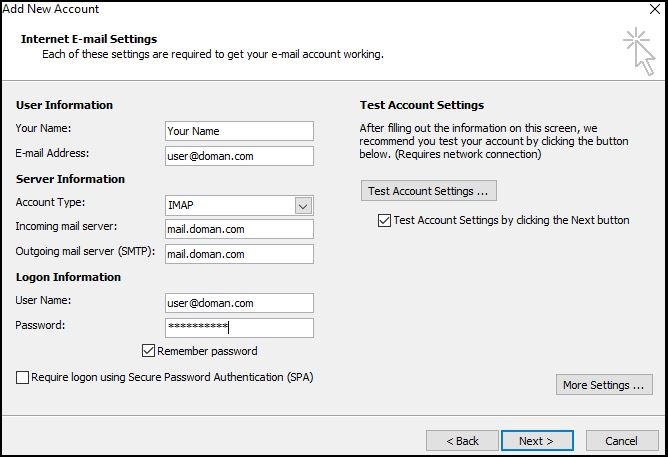Focus the User Name logon field

(x=239, y=303)
